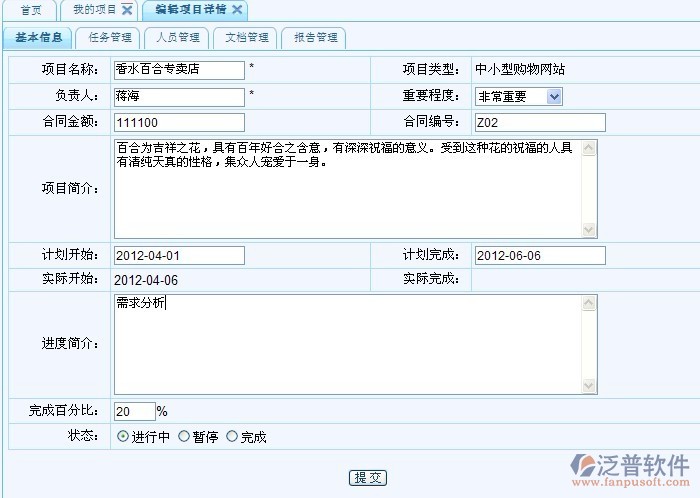Switch to the 首页 tab

31,10
